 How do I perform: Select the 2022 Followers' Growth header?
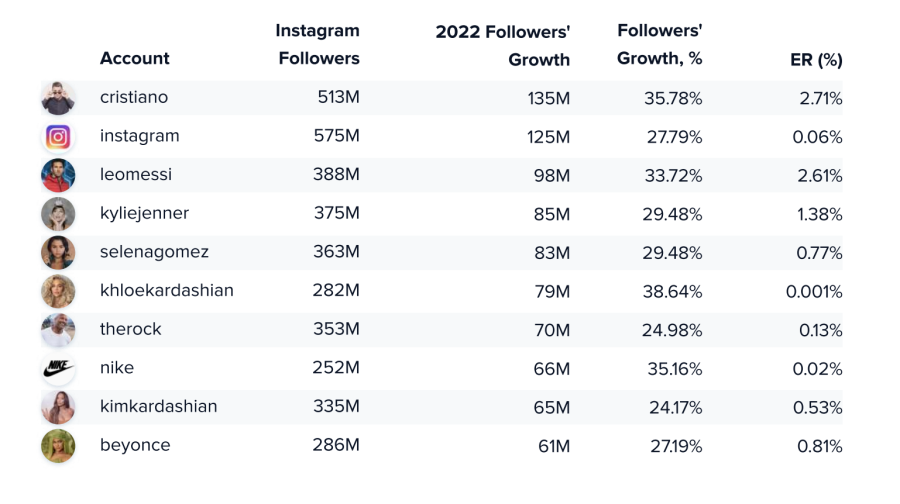point(503,45)
